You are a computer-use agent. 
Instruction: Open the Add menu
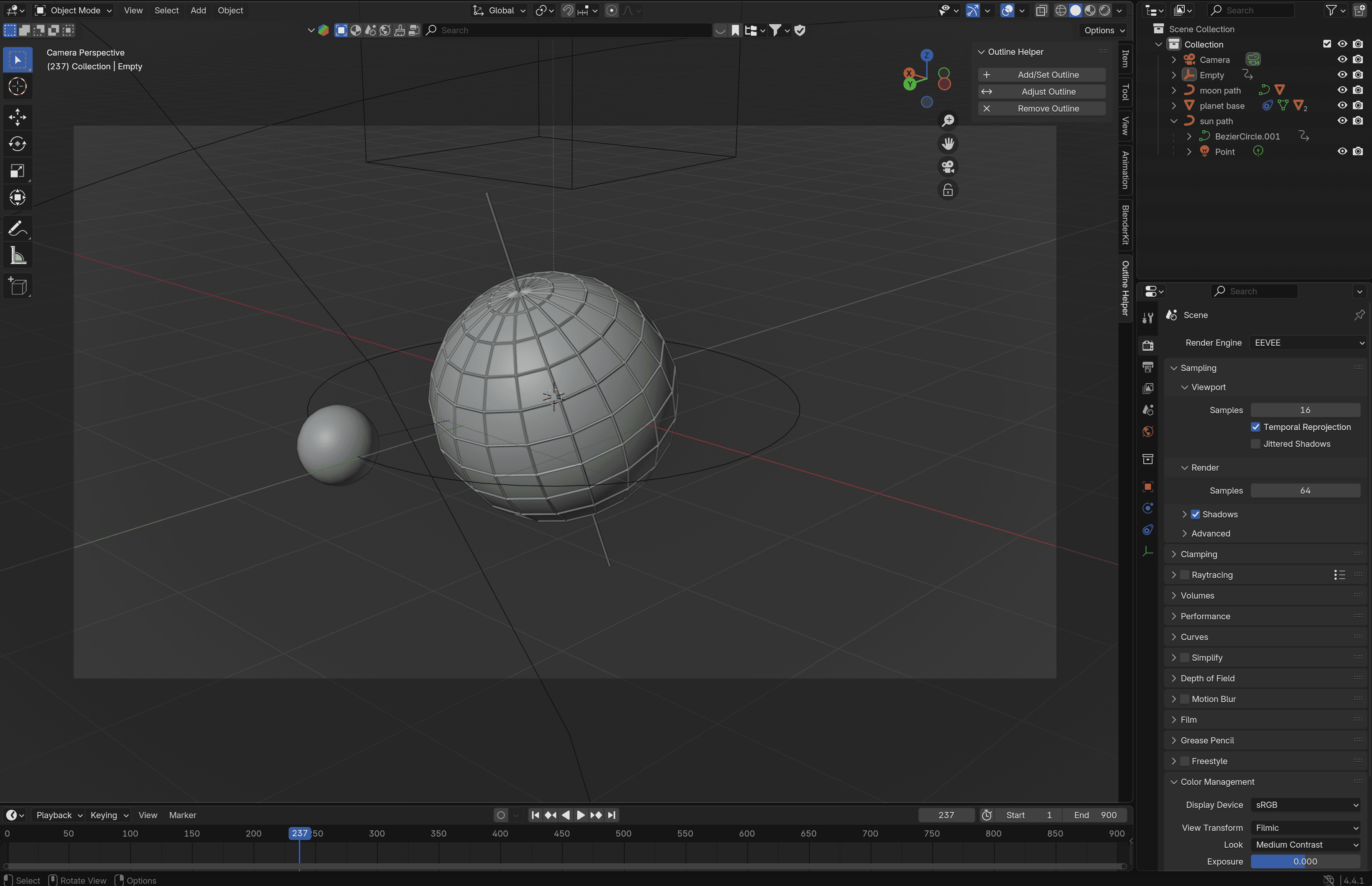point(198,10)
